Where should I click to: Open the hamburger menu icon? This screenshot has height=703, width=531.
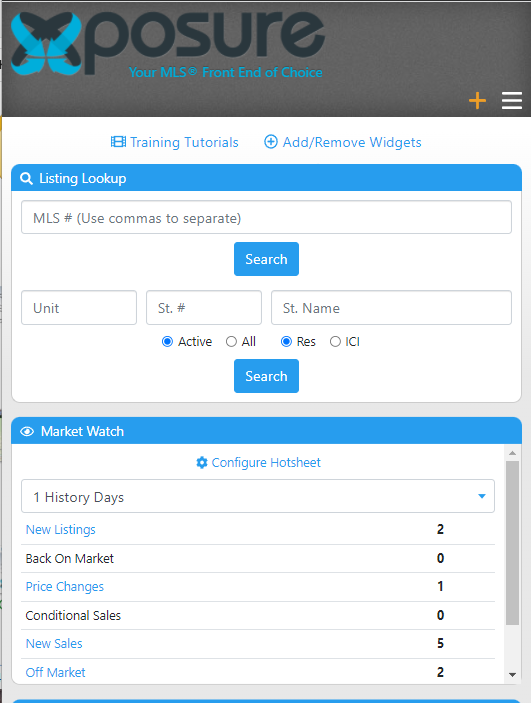512,100
